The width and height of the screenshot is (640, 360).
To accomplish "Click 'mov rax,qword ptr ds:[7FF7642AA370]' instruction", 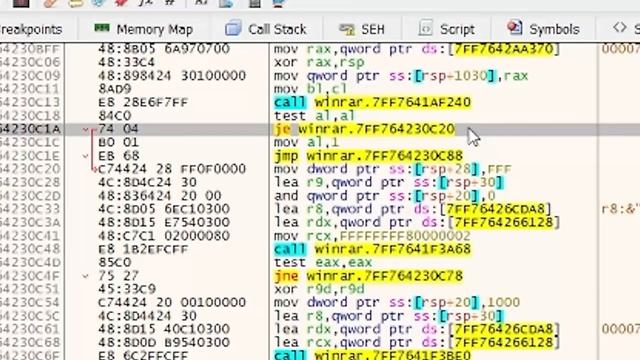I will pos(416,49).
